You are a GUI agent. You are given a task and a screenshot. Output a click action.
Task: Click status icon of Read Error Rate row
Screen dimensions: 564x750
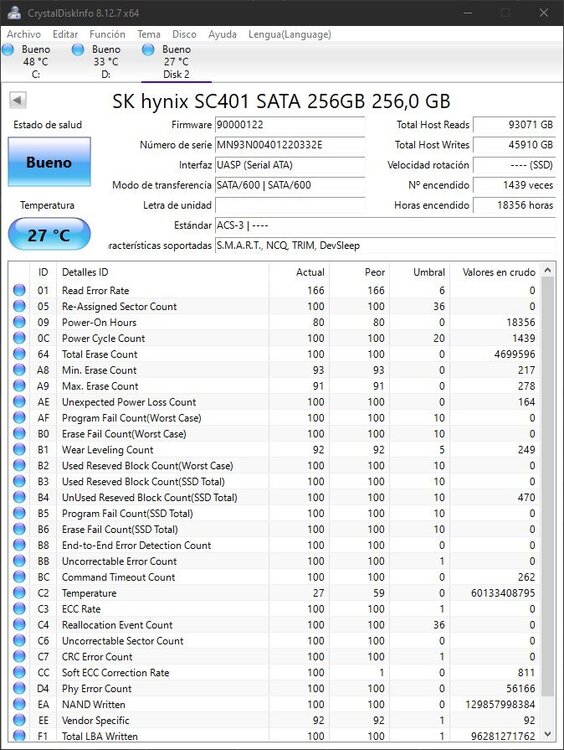(x=19, y=290)
